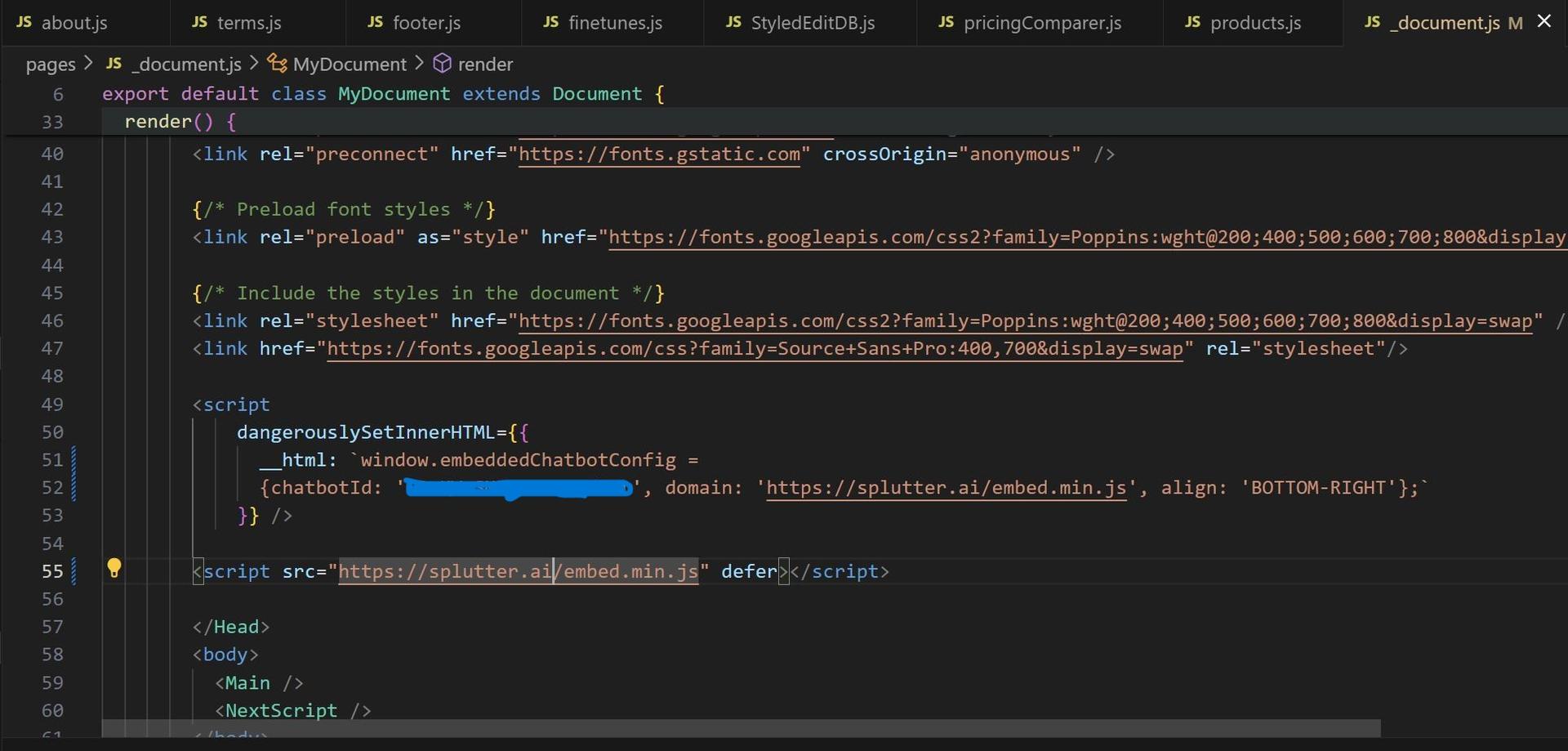
Task: Click the JS icon on finetunes.js tab
Action: 551,22
